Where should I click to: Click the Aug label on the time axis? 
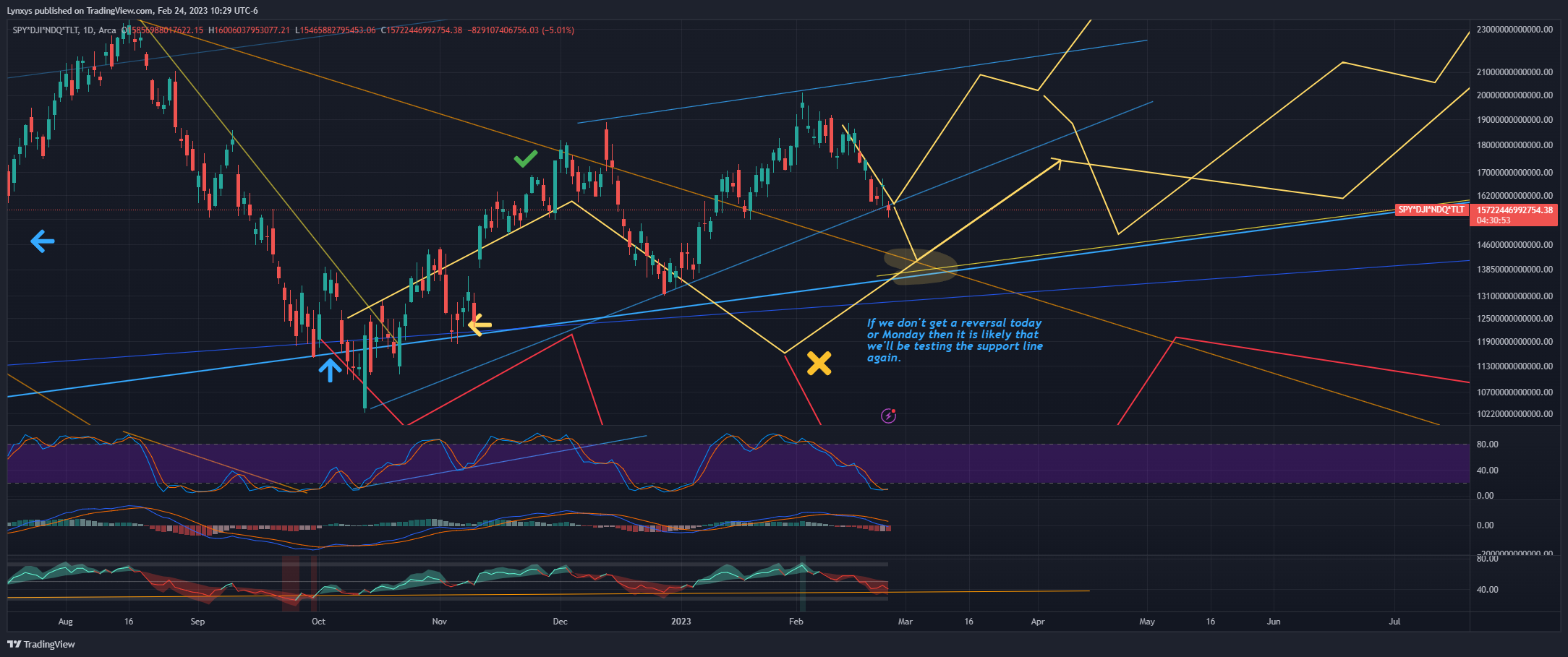[x=66, y=622]
